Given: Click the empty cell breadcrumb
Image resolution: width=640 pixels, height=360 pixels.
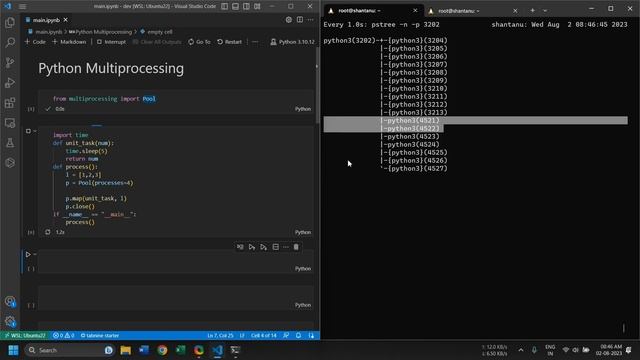Looking at the screenshot, I should [156, 32].
